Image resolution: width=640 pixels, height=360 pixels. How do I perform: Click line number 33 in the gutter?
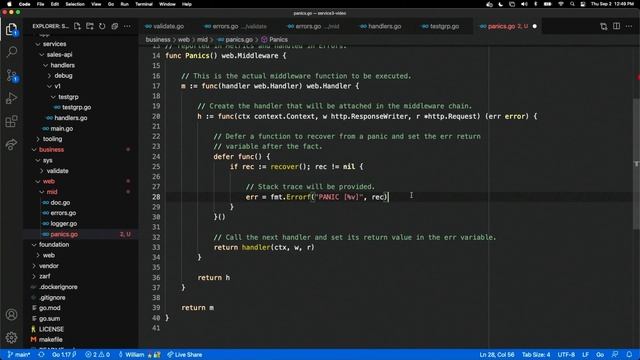(156, 247)
